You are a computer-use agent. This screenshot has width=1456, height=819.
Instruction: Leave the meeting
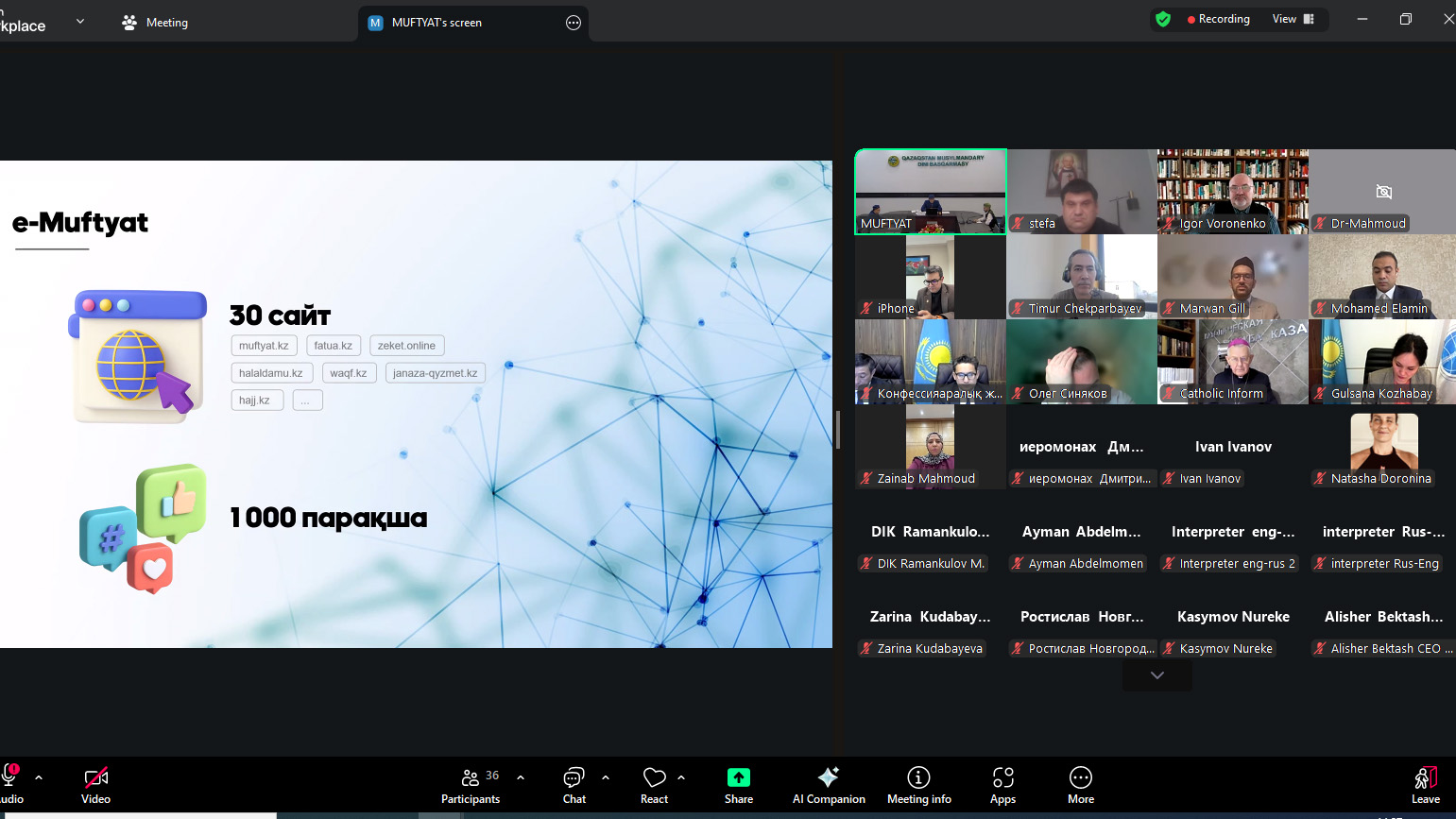tap(1425, 785)
